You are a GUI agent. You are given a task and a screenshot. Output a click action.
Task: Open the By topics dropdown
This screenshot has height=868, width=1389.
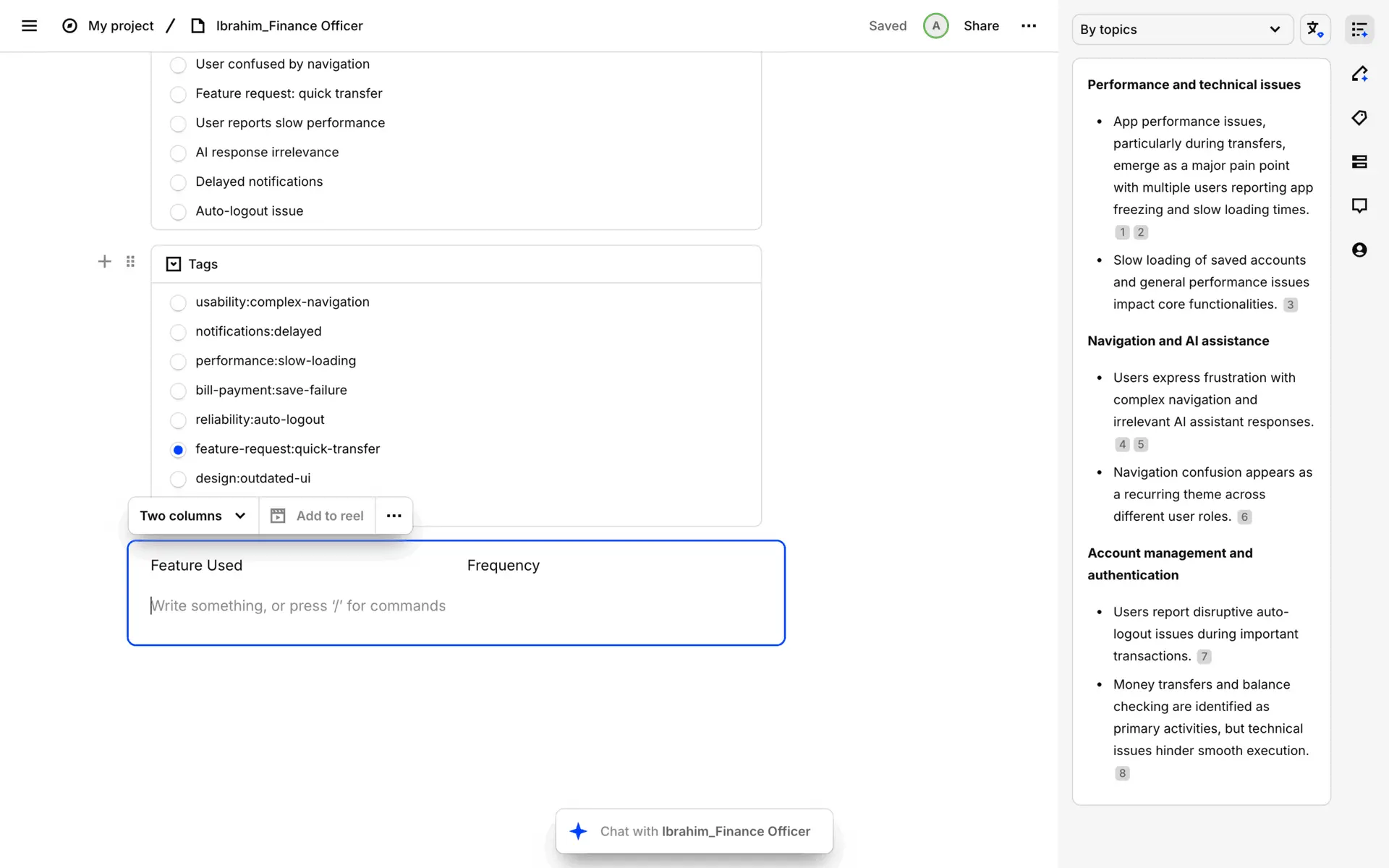[x=1181, y=30]
